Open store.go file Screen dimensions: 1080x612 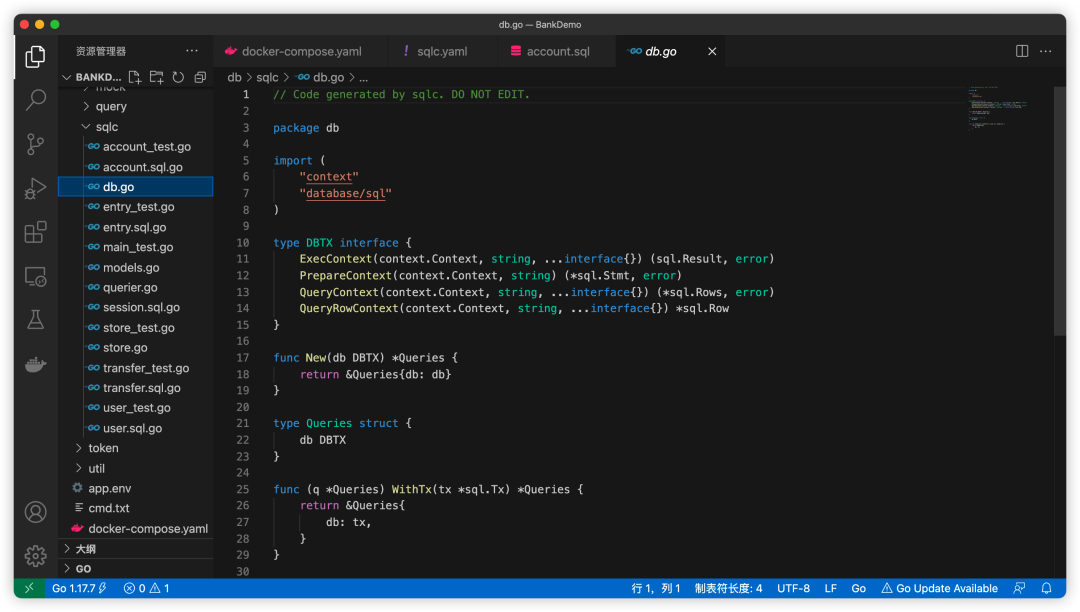pyautogui.click(x=136, y=348)
